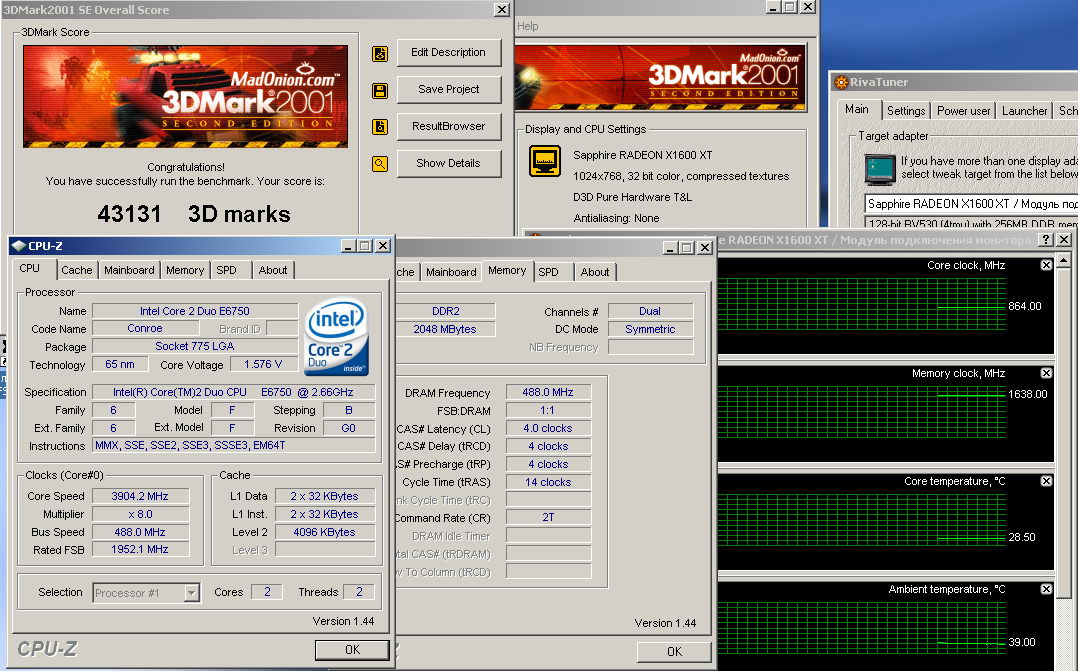This screenshot has height=671, width=1078.
Task: Click the Channels # value Dual
Action: [x=650, y=311]
